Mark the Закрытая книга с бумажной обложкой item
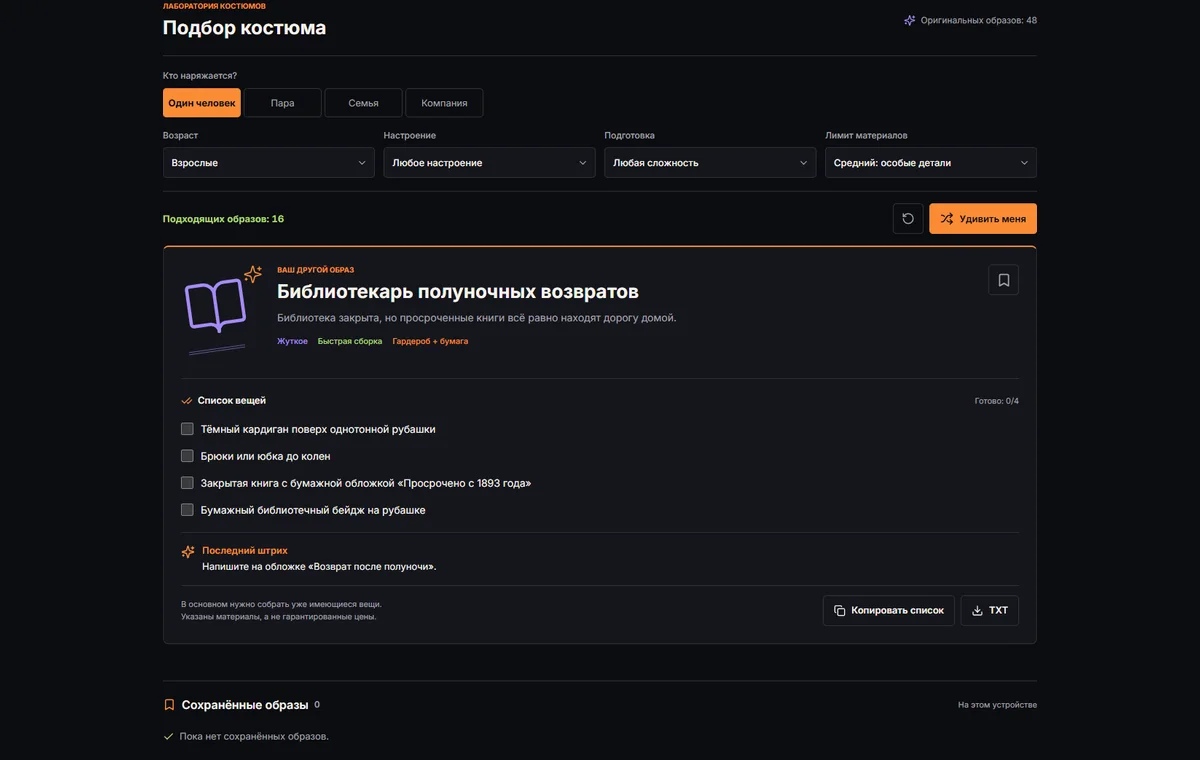Viewport: 1200px width, 760px height. [x=187, y=483]
